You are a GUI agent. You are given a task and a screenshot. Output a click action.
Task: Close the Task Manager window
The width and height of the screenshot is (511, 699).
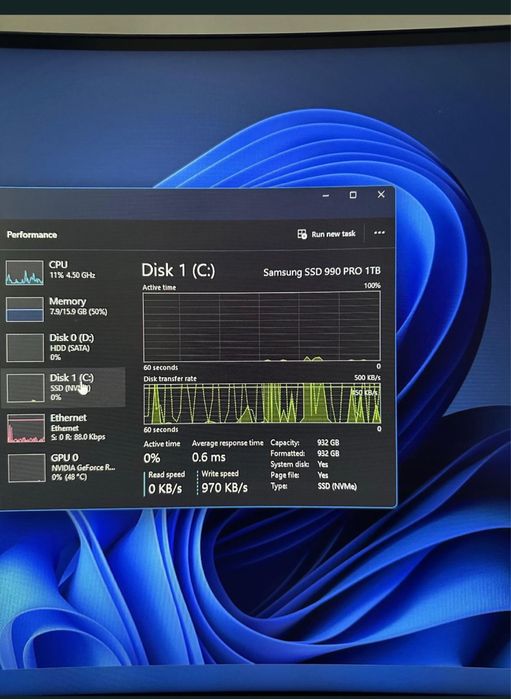click(381, 194)
